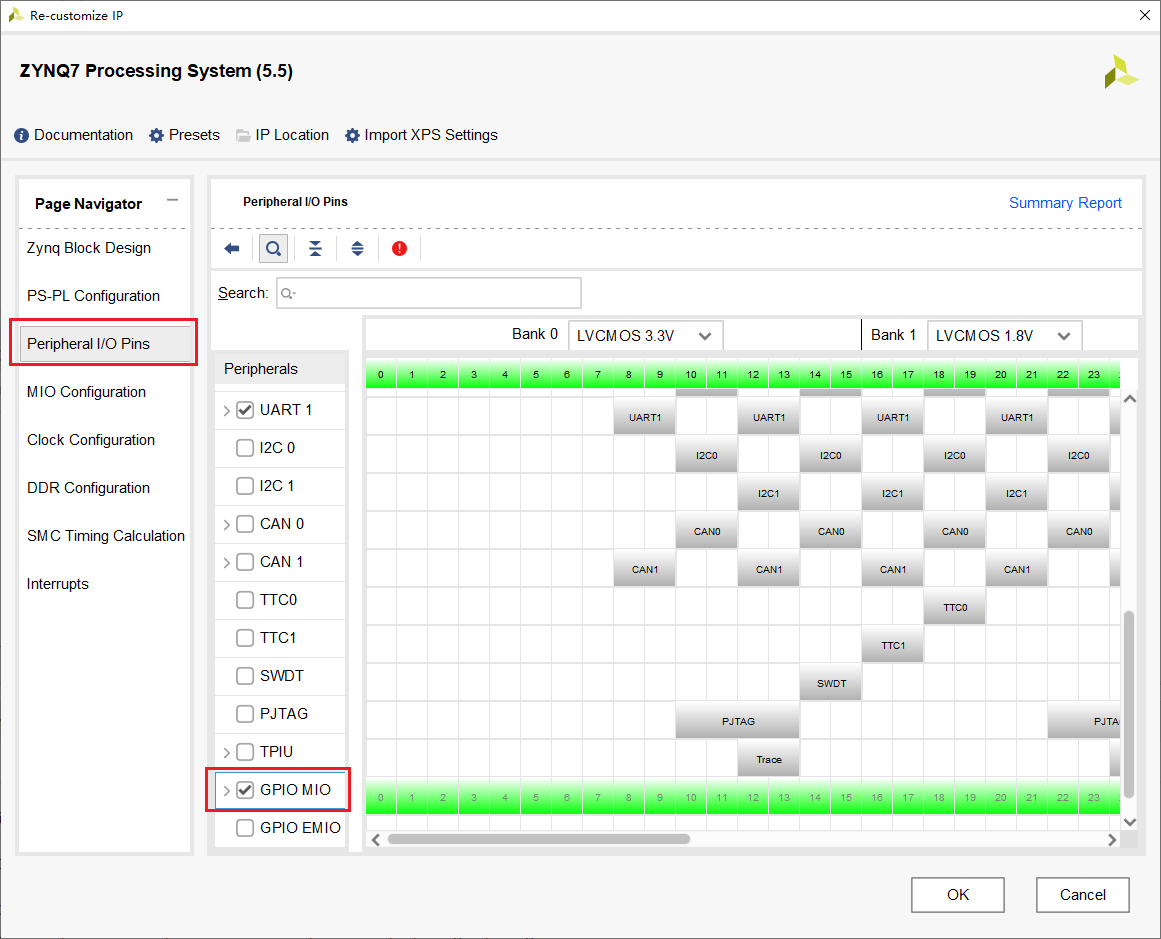The width and height of the screenshot is (1161, 939).
Task: Open Bank 1 voltage dropdown
Action: click(1004, 335)
